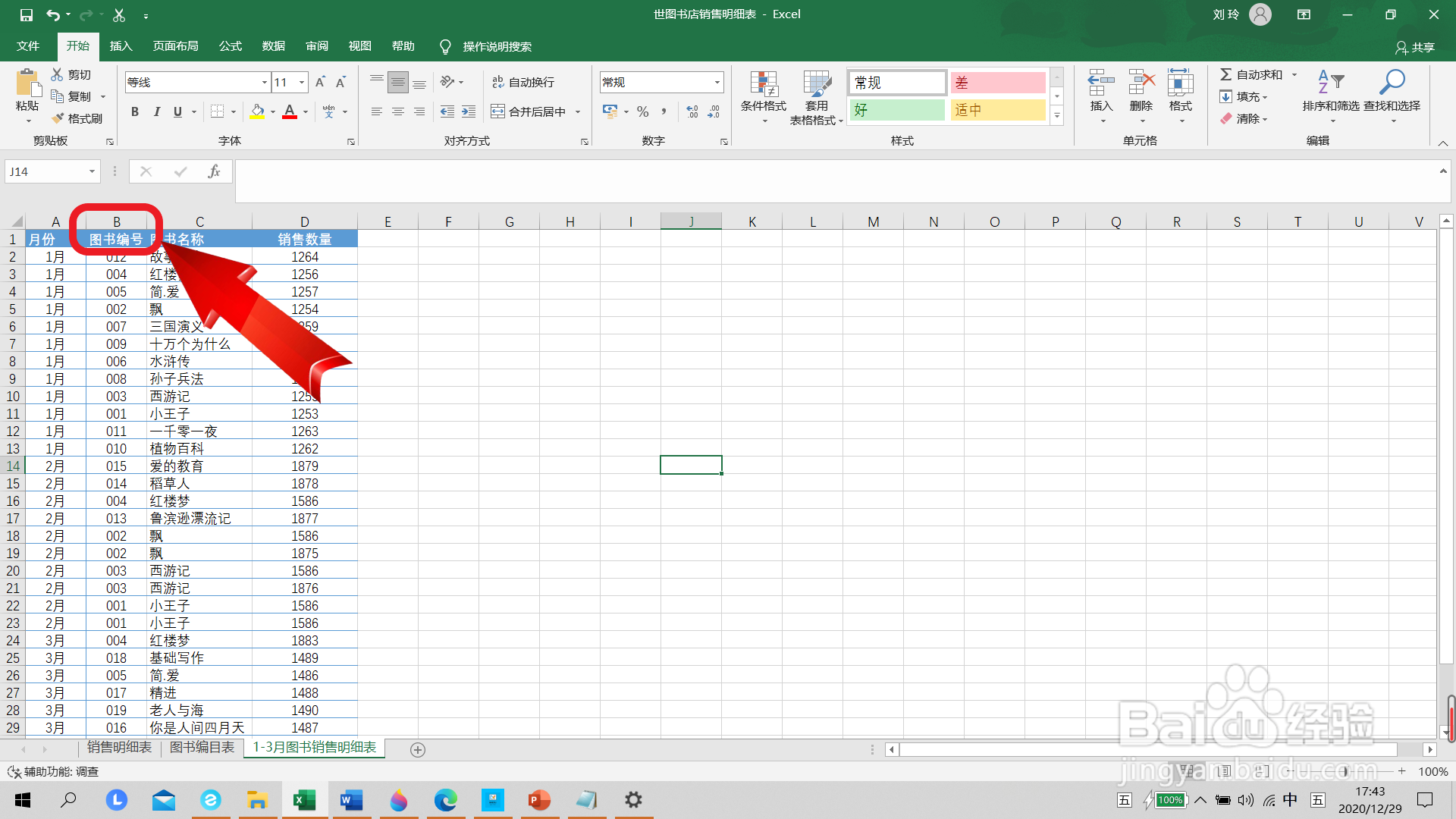Open Format as Table (套用表格格式)
1456x819 pixels.
(x=817, y=97)
